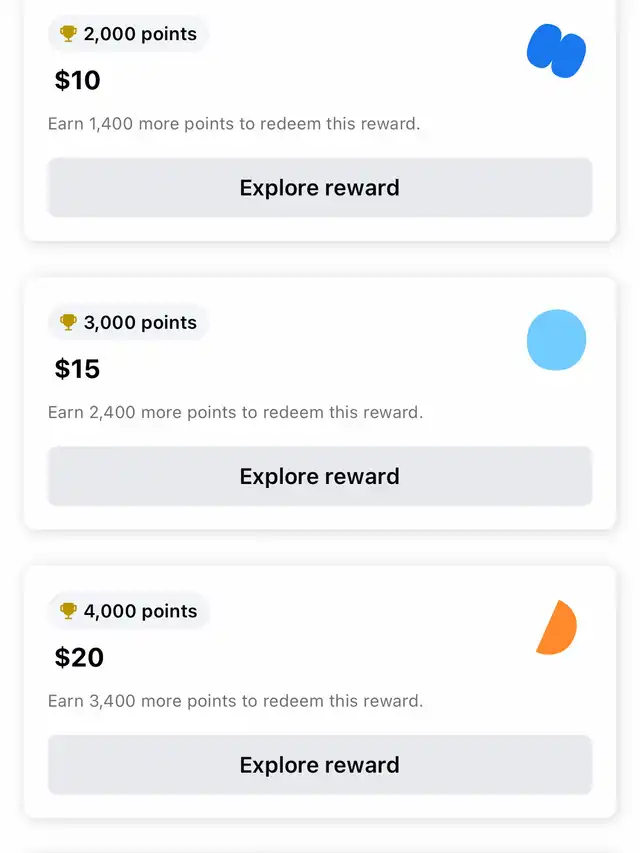Click trophy icon beside 3,000 points
640x853 pixels.
tap(68, 322)
